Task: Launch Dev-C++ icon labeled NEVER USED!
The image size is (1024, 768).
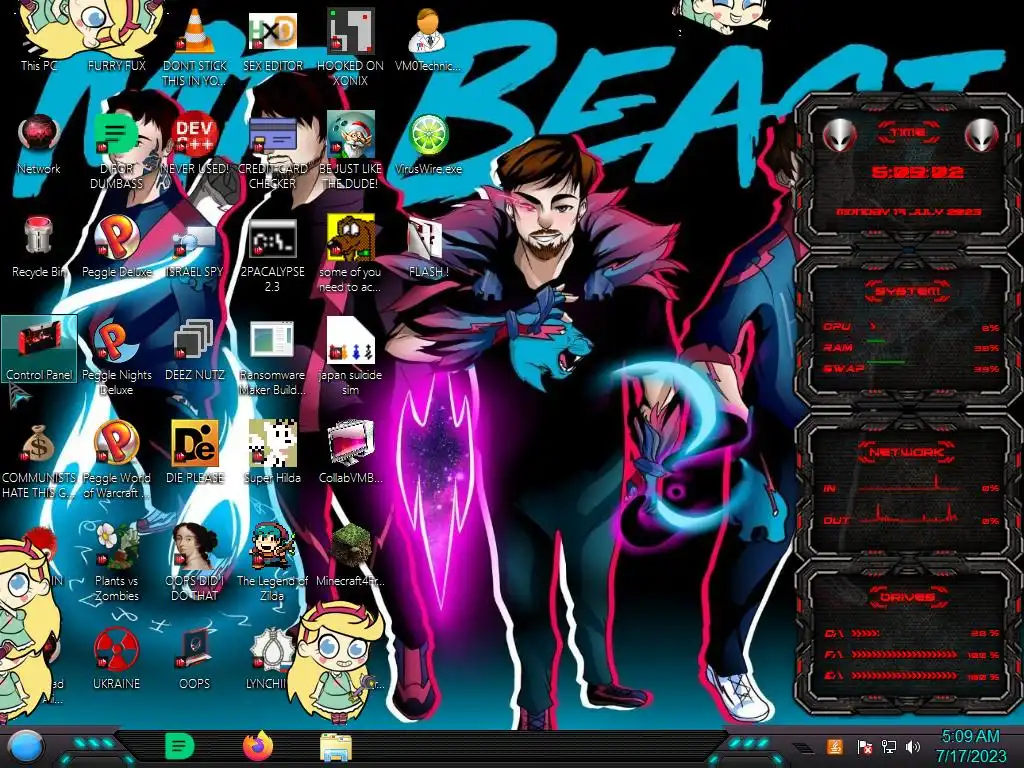Action: click(x=195, y=144)
